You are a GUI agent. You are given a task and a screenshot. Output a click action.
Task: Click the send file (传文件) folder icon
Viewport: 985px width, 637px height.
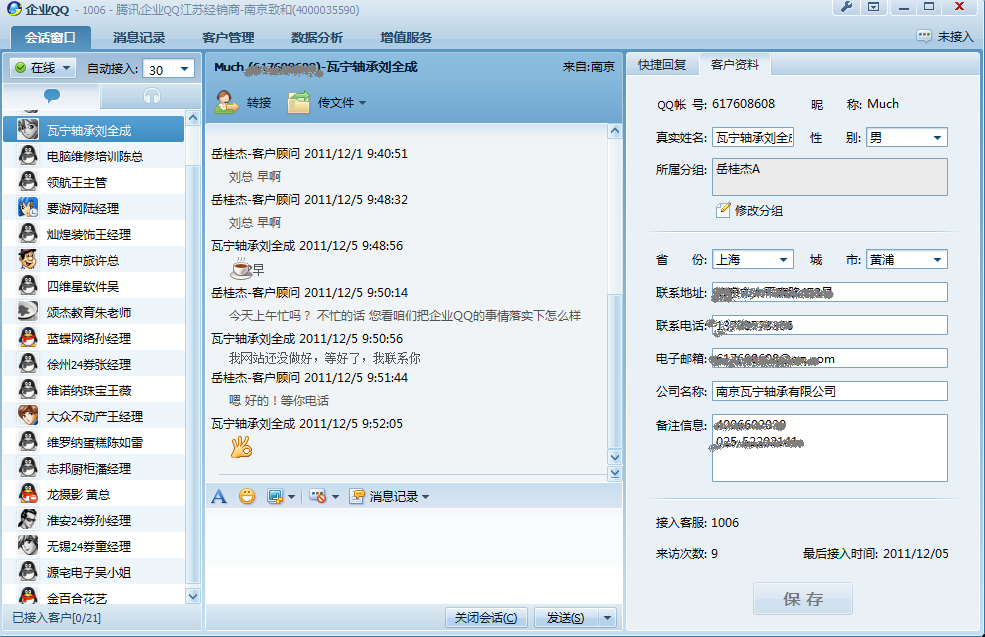[298, 102]
